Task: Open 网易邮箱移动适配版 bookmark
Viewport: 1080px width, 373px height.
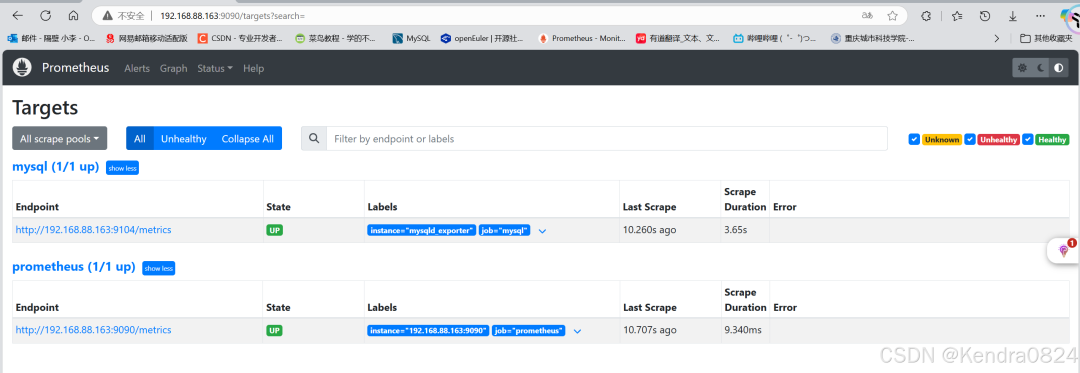Action: click(147, 39)
